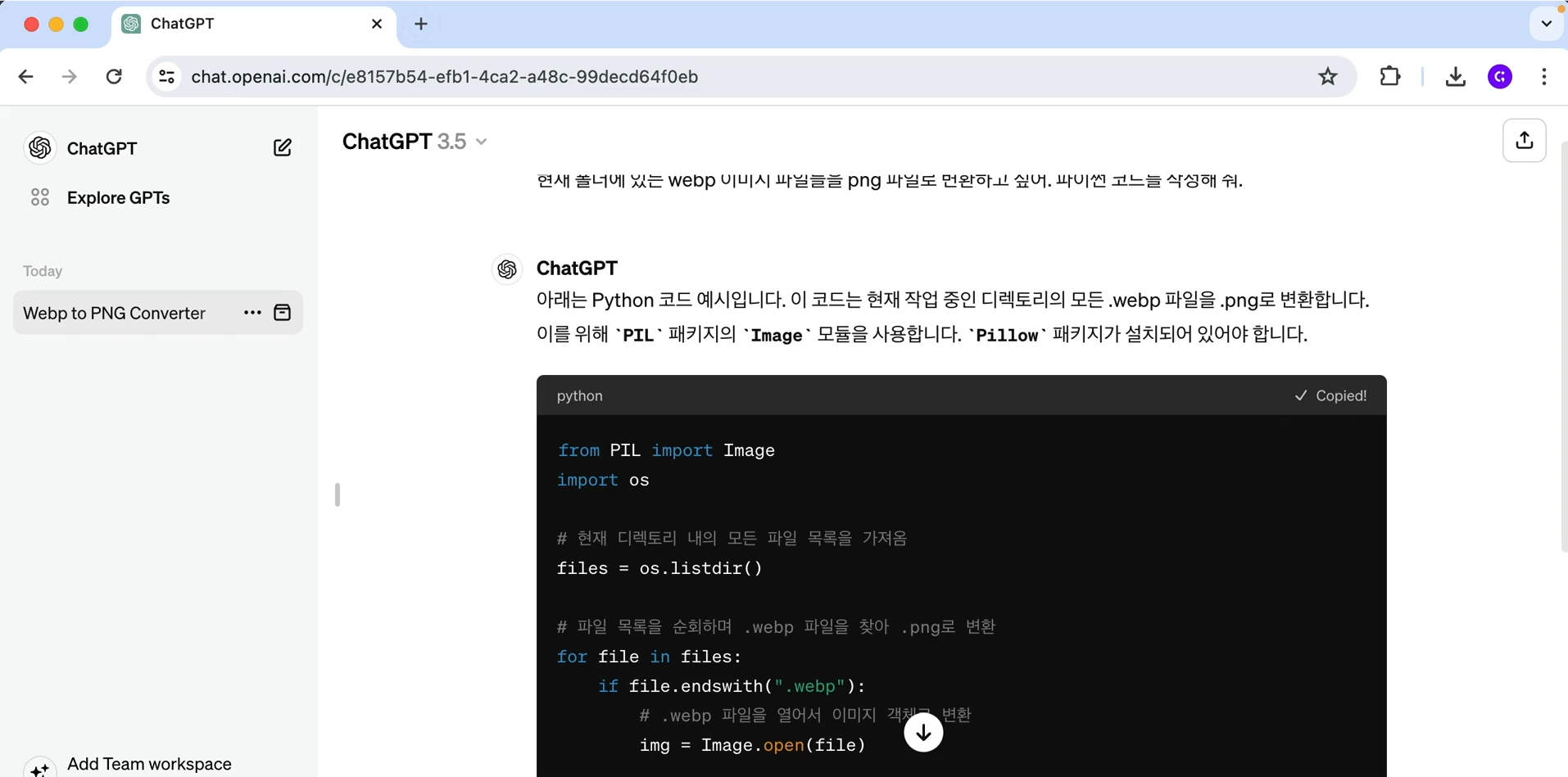
Task: Click the Explore GPTs link
Action: [119, 197]
